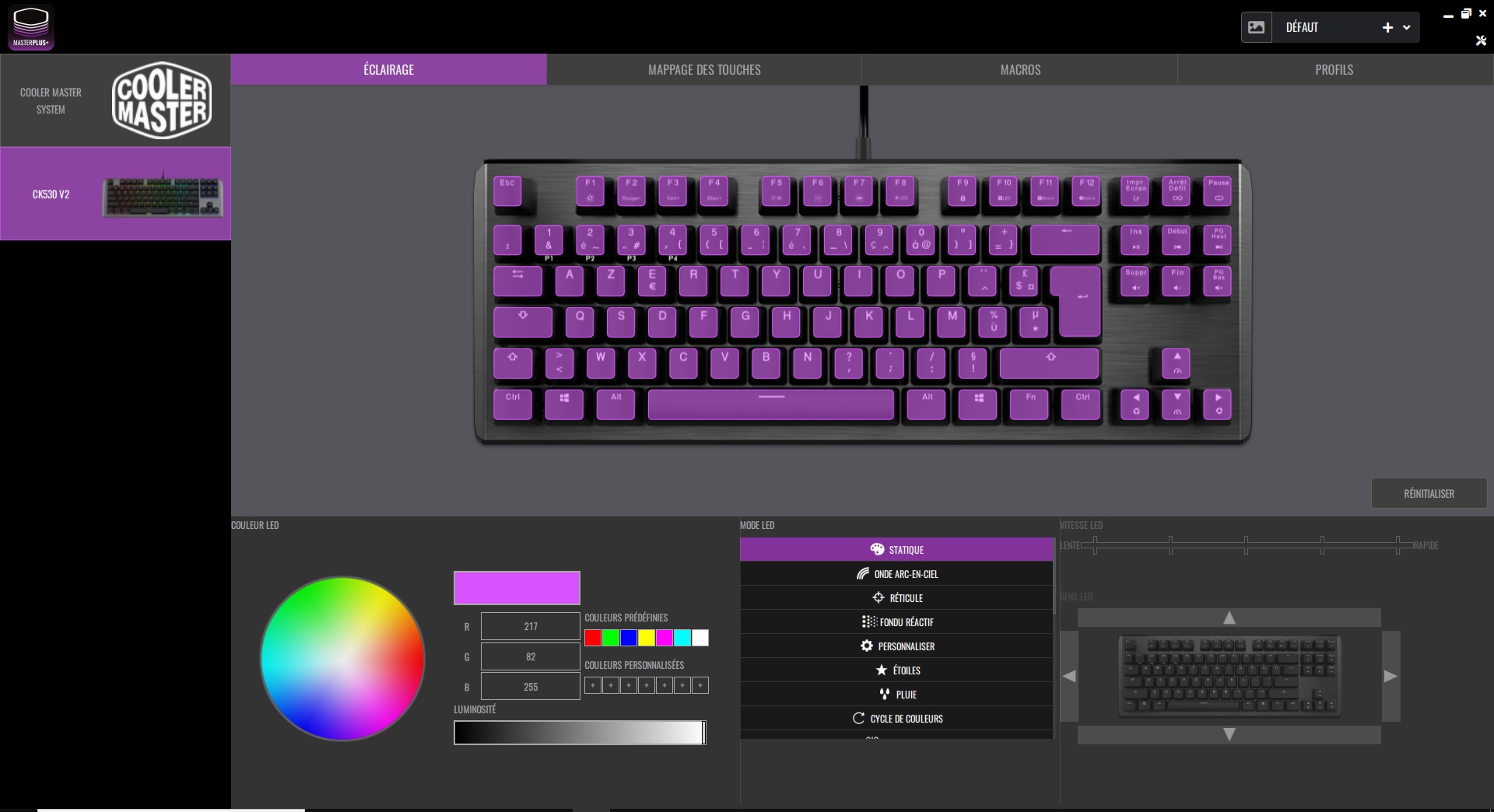Open the Macros tab

1020,69
